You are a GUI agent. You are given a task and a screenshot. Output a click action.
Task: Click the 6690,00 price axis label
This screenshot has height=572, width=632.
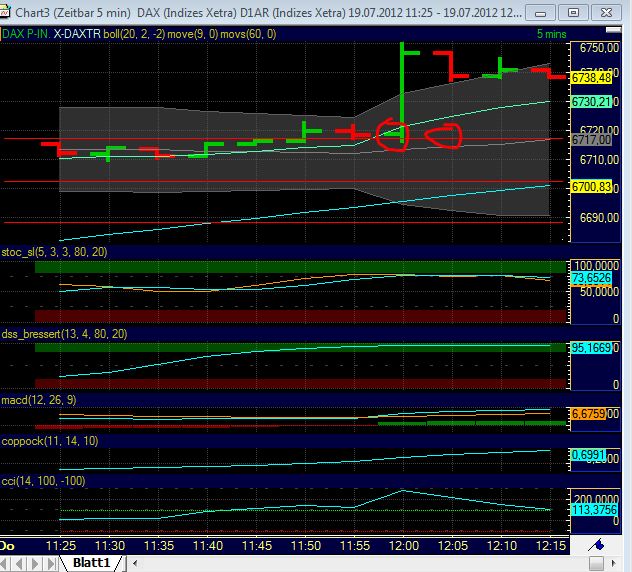click(599, 218)
